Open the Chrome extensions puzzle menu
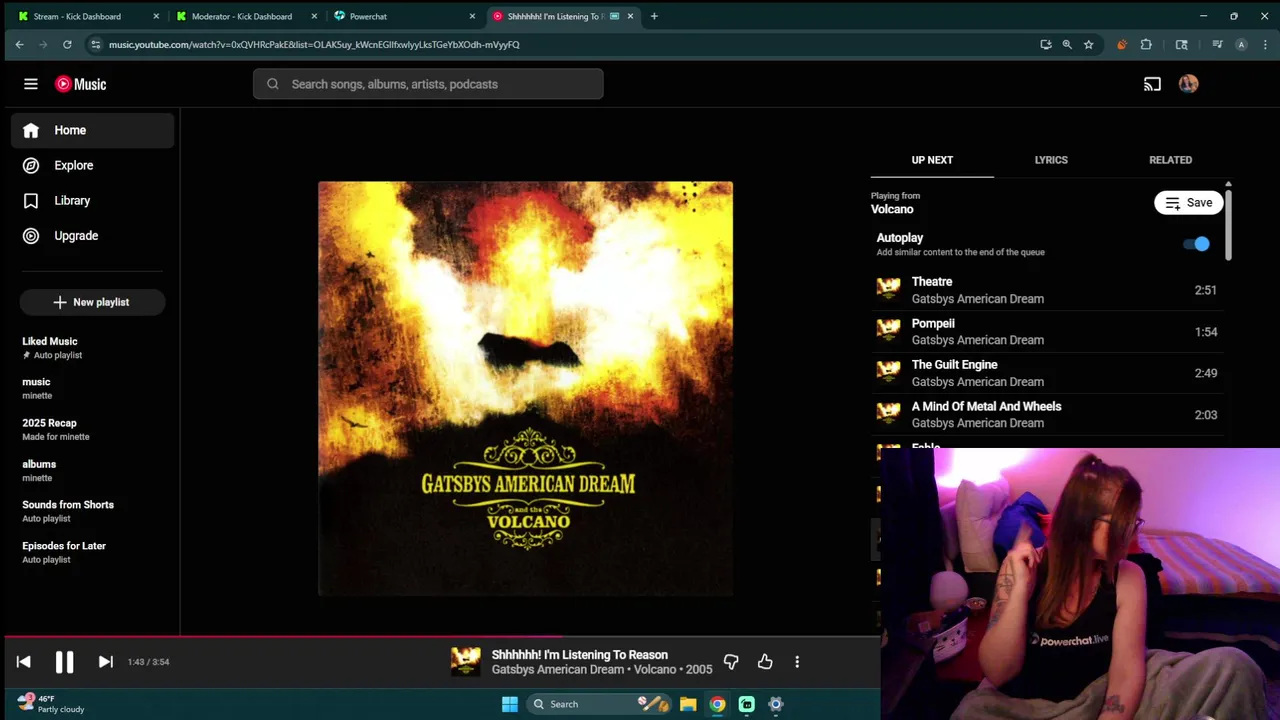Viewport: 1280px width, 720px height. pyautogui.click(x=1146, y=44)
